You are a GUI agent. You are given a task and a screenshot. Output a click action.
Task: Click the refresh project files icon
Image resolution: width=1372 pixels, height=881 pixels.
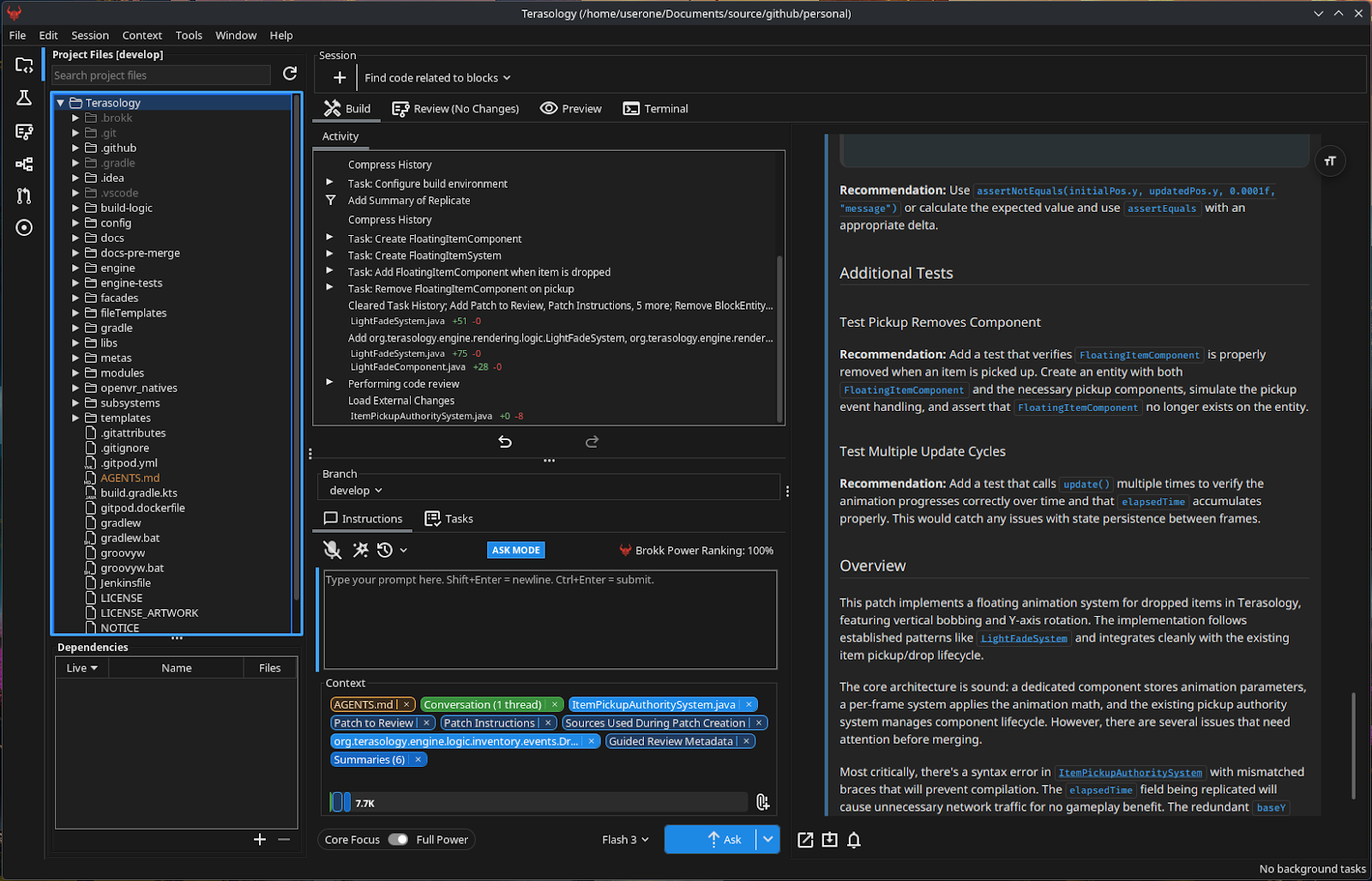coord(290,74)
